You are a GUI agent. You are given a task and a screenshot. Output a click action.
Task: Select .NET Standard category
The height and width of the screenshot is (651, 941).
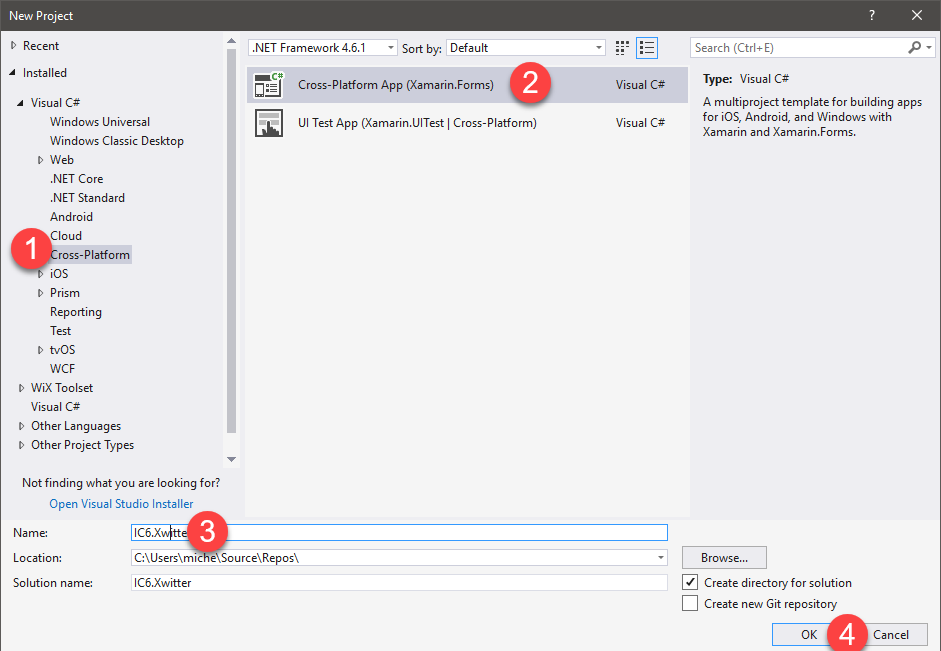click(x=87, y=198)
